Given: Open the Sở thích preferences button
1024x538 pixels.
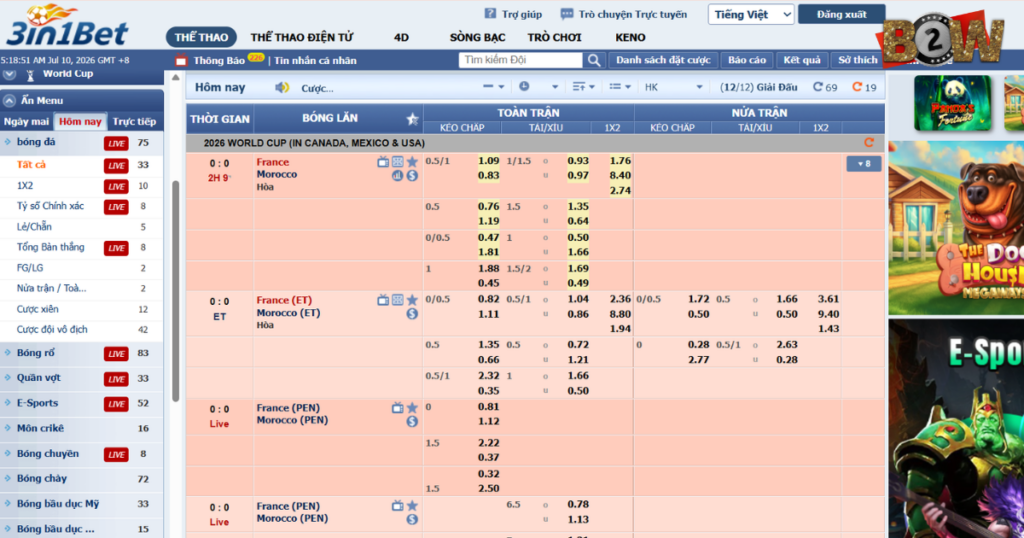Looking at the screenshot, I should coord(857,60).
